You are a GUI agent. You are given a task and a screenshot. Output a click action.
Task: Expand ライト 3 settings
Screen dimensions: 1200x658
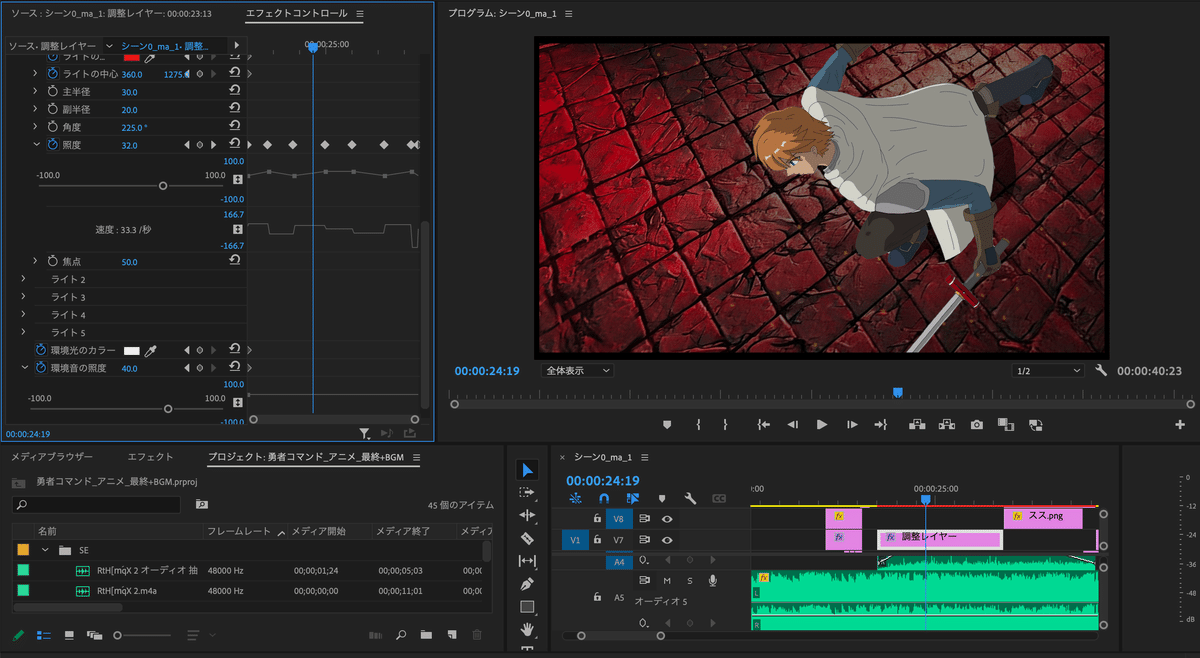[x=23, y=297]
